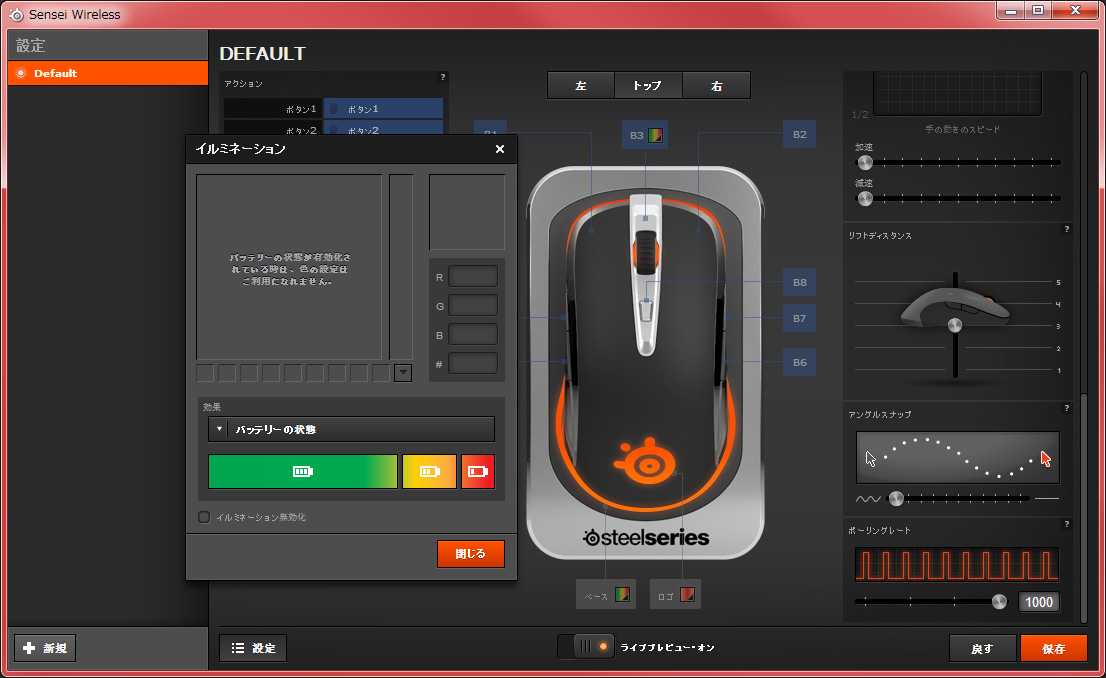Click help icon on アクション panel
1106x678 pixels.
tap(442, 77)
